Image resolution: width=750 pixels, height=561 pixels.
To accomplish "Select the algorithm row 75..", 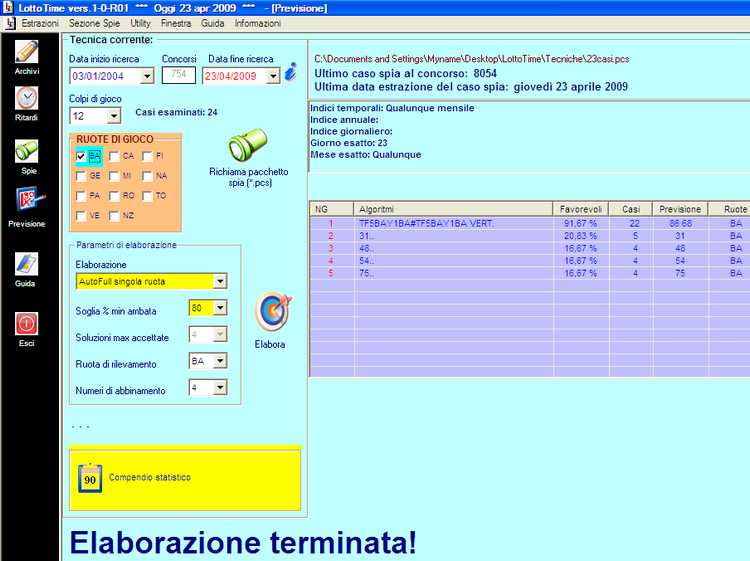I will (530, 273).
